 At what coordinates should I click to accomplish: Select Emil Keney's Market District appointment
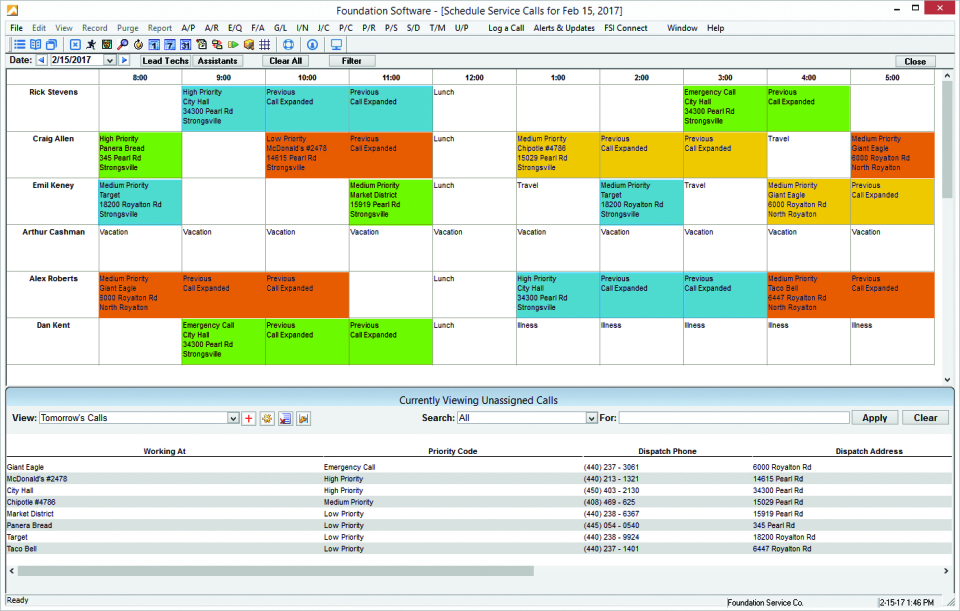pyautogui.click(x=391, y=201)
